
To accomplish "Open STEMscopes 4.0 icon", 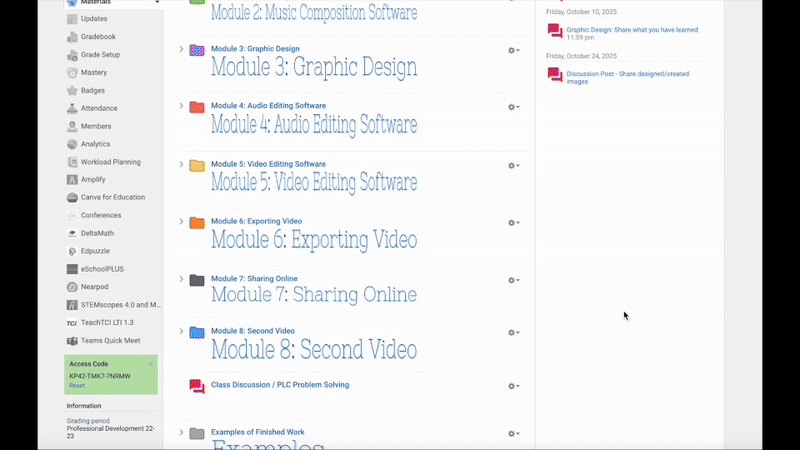I will (72, 305).
